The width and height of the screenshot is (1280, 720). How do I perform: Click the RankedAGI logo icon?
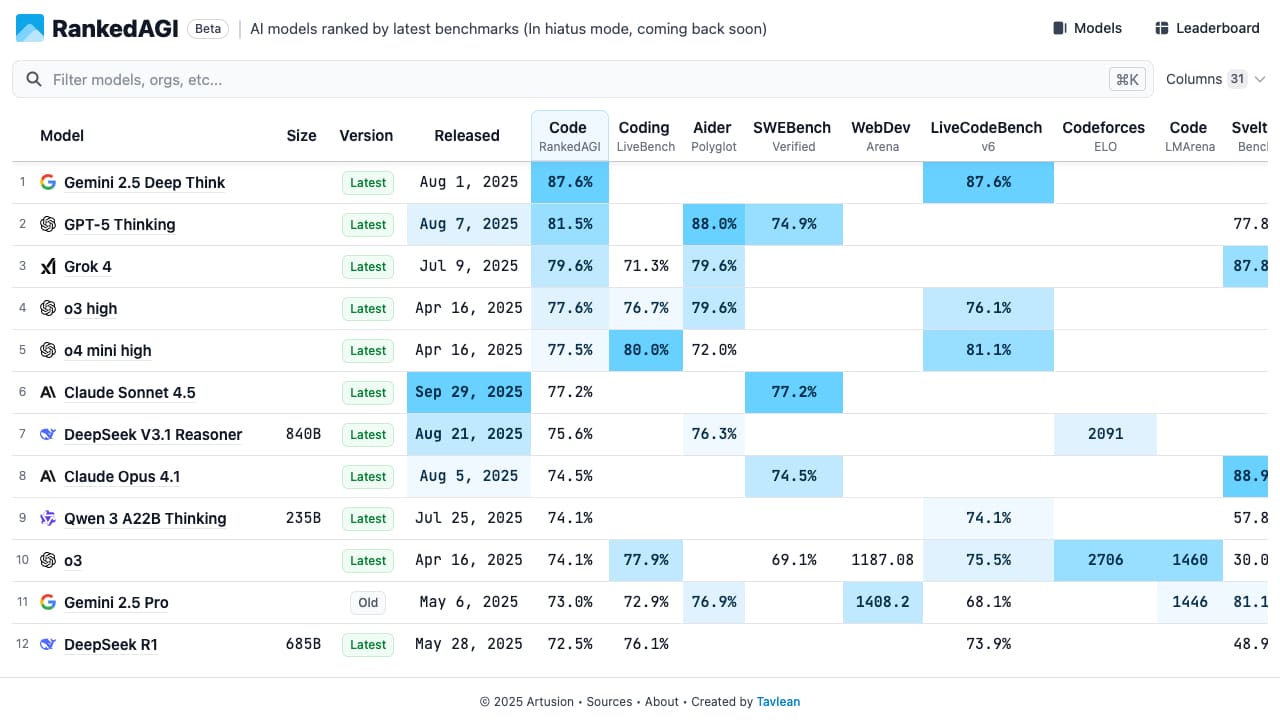point(30,28)
